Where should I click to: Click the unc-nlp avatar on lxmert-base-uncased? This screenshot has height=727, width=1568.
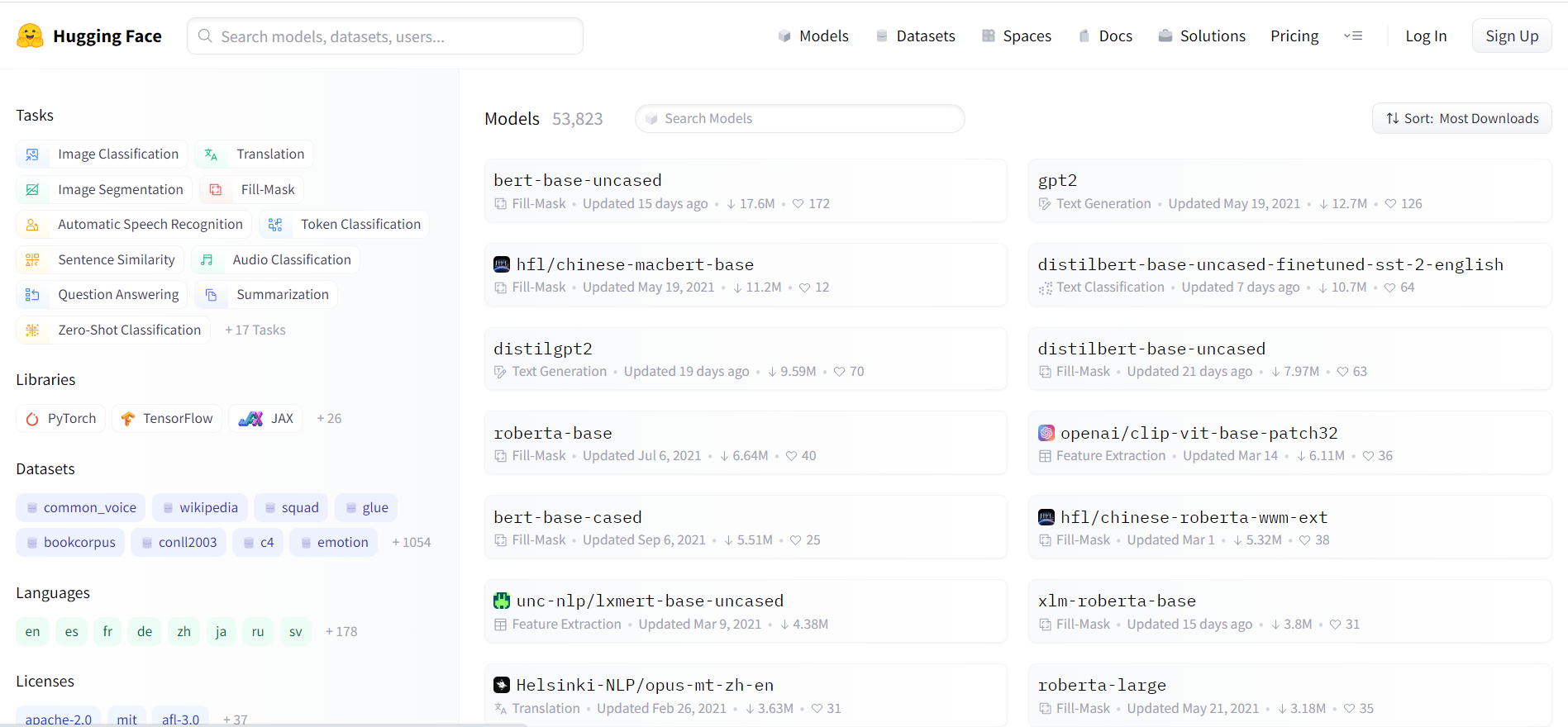pos(502,601)
